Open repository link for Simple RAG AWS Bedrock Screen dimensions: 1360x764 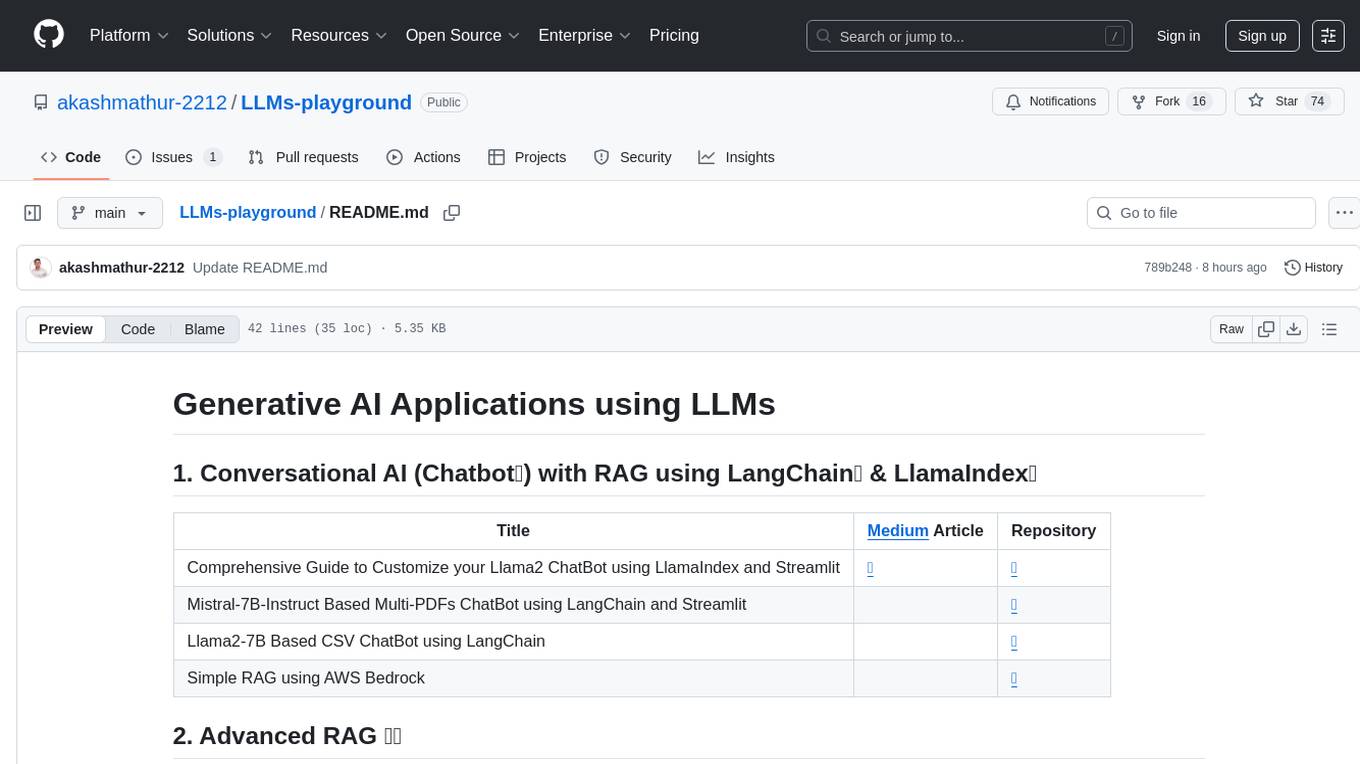pos(1014,678)
